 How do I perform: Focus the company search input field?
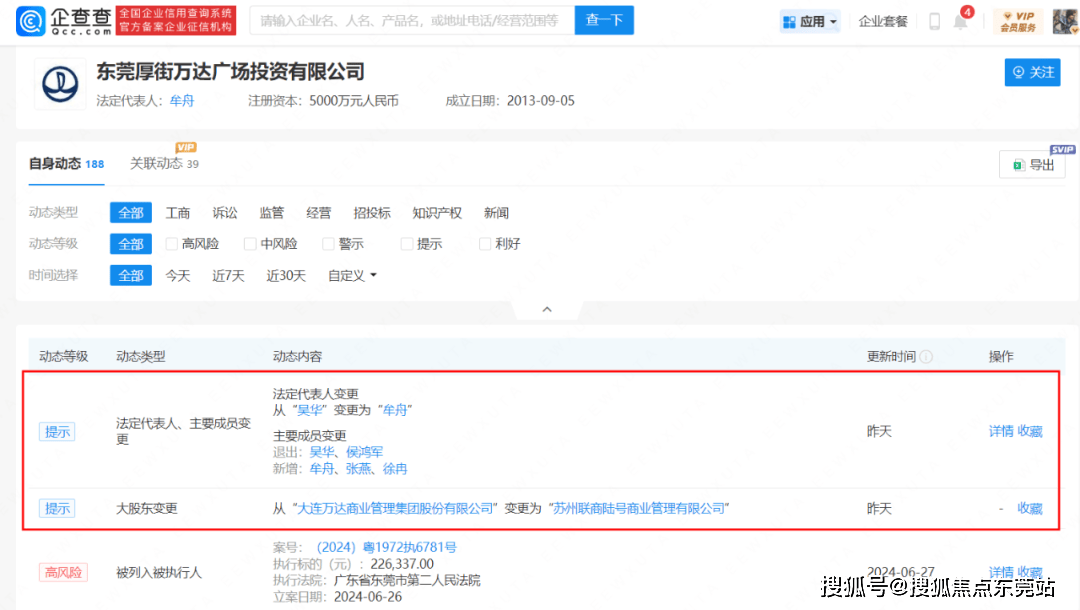coord(412,21)
